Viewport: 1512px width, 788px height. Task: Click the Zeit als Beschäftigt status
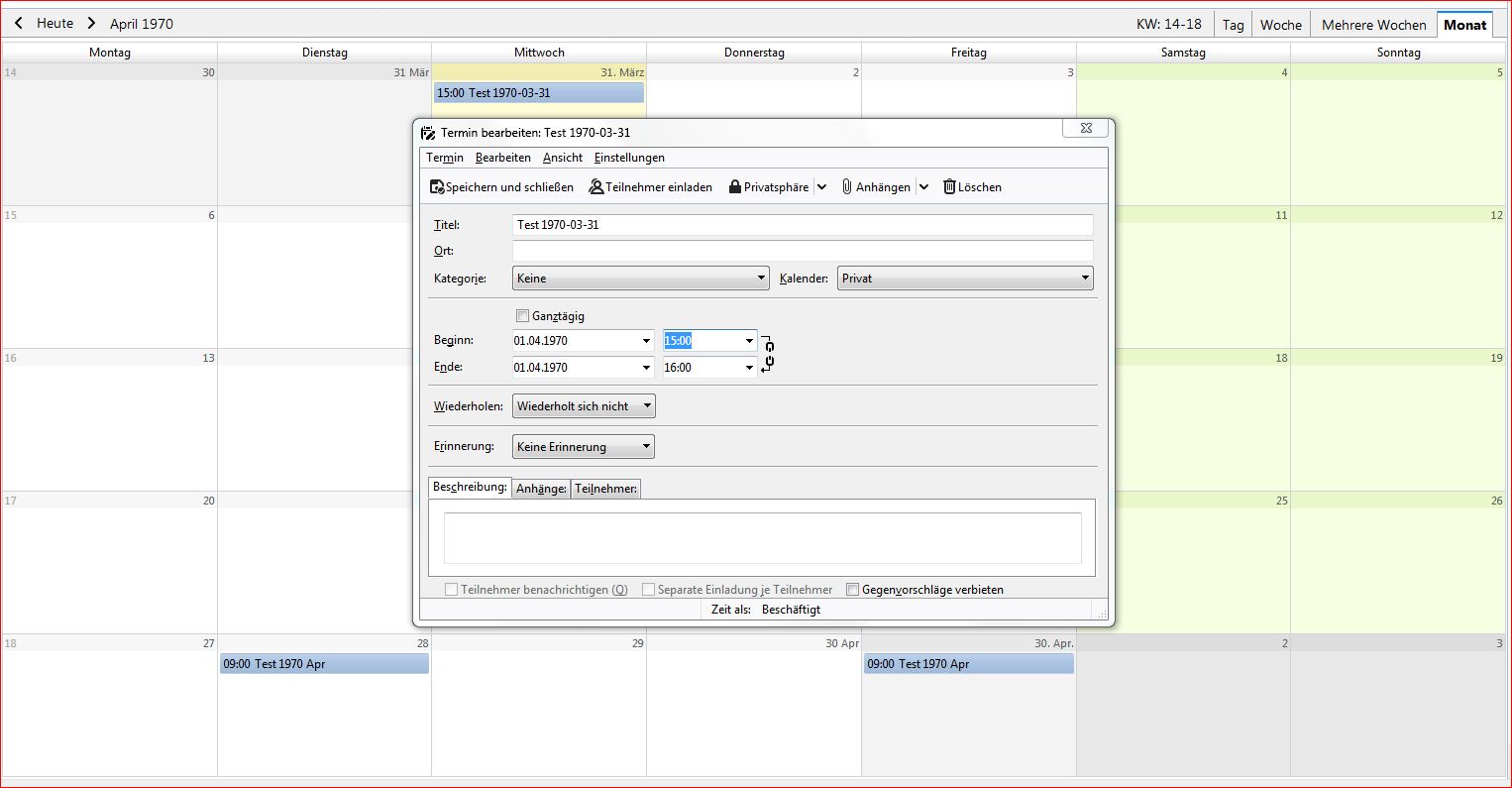point(766,610)
